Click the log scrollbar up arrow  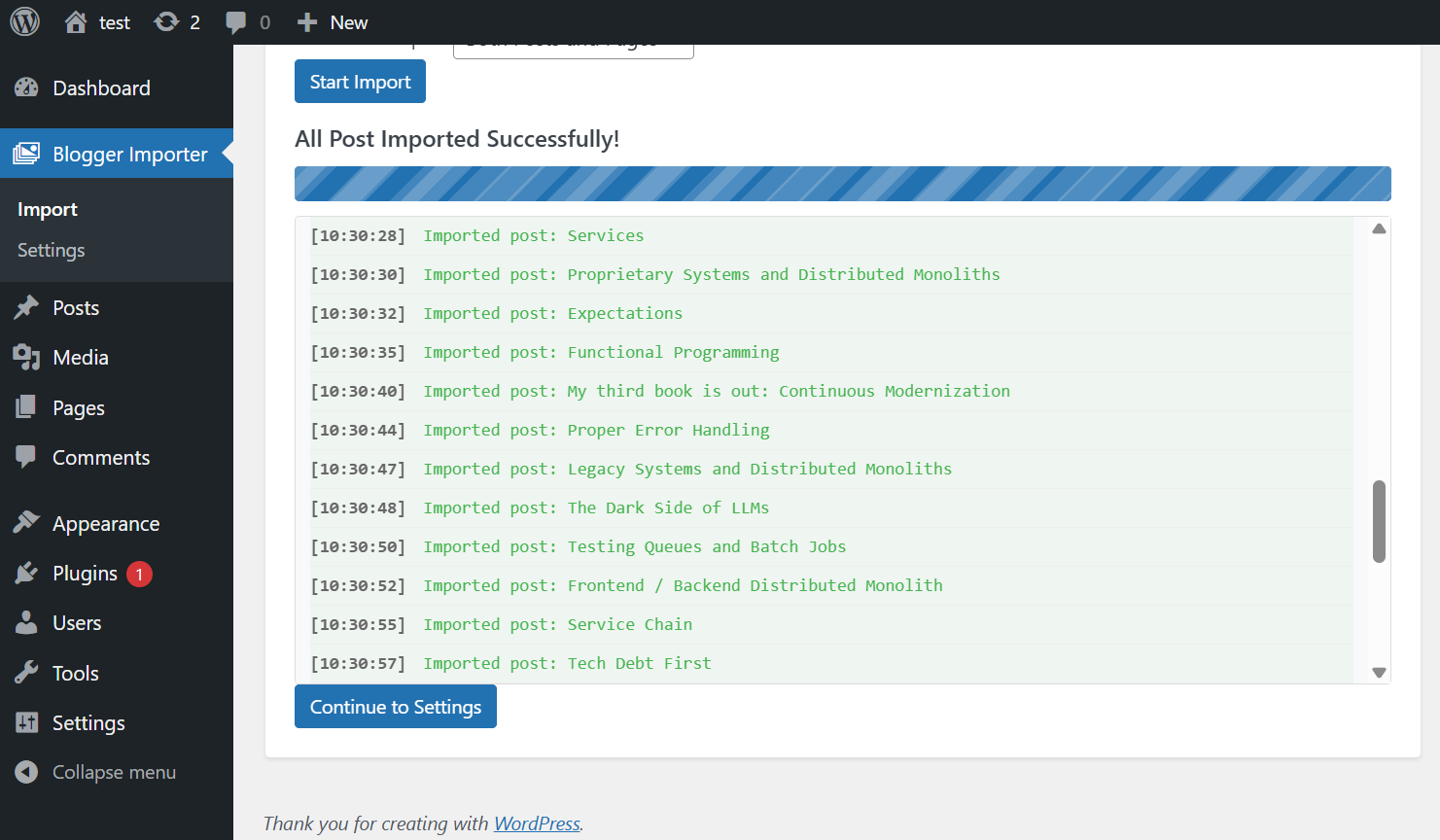[x=1379, y=228]
